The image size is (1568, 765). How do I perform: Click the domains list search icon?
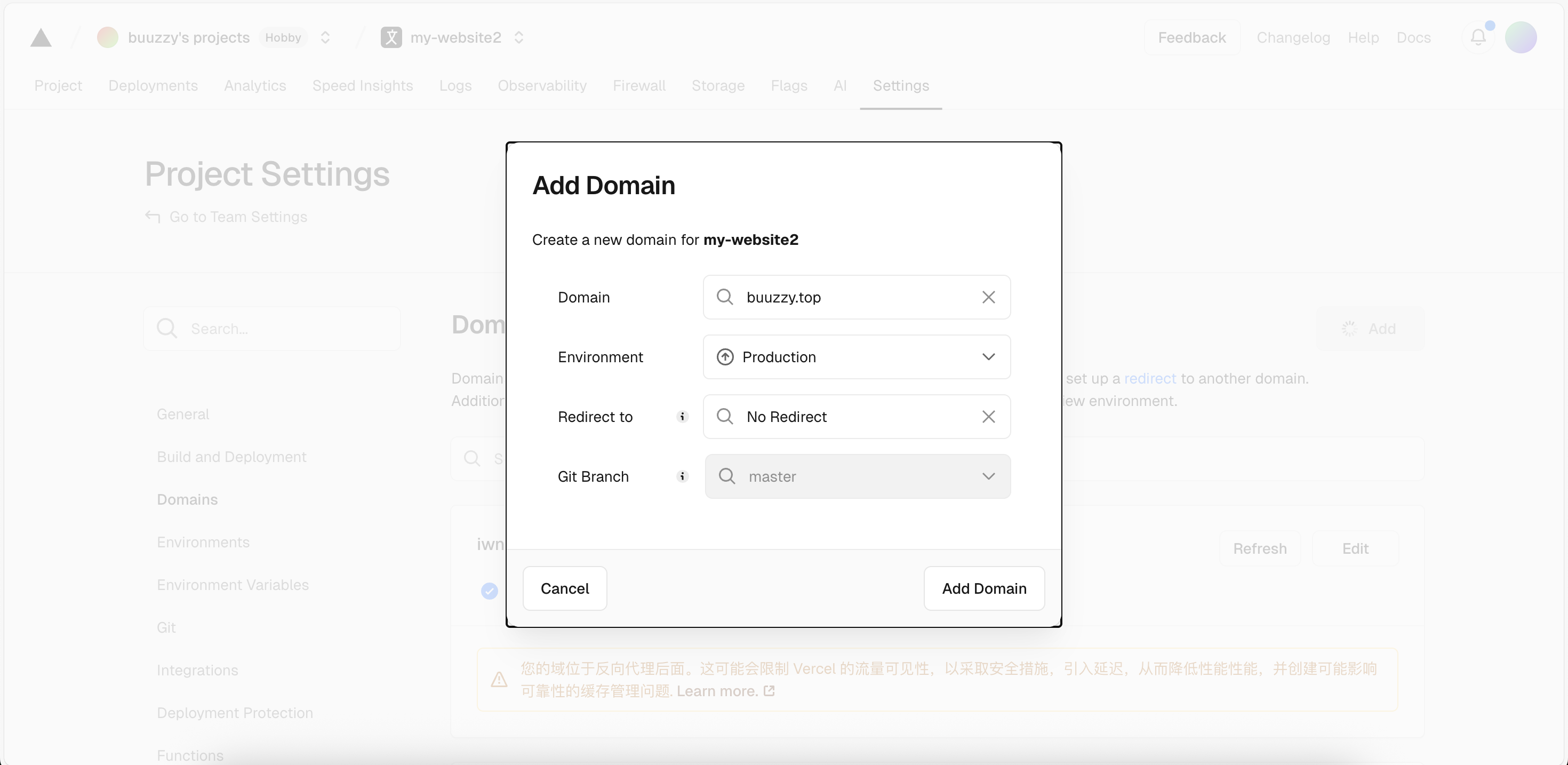[x=473, y=459]
